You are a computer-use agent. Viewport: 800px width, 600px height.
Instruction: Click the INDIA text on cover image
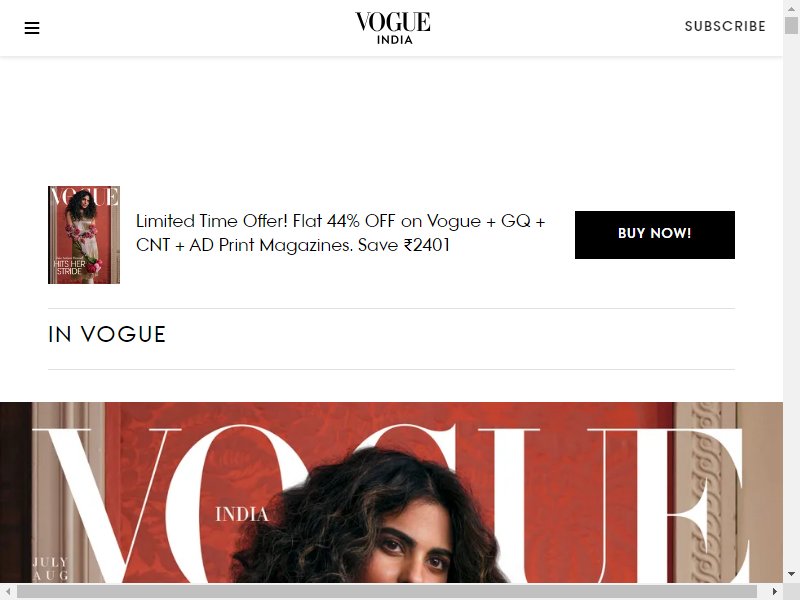pos(242,514)
